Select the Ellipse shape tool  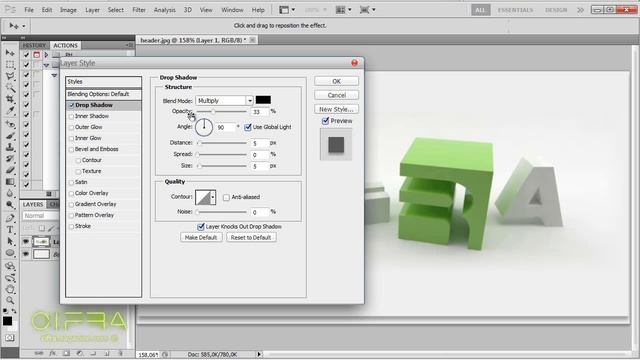point(10,253)
